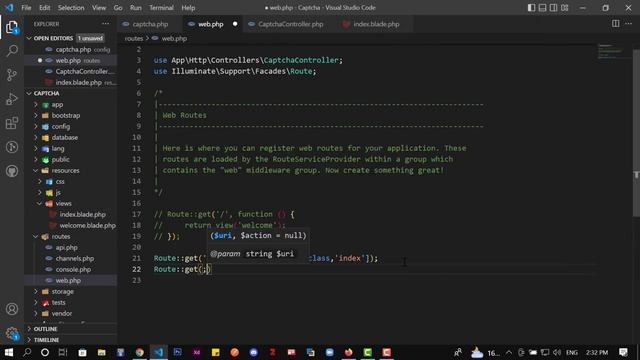This screenshot has width=640, height=360.
Task: Open the File menu
Action: [x=26, y=8]
